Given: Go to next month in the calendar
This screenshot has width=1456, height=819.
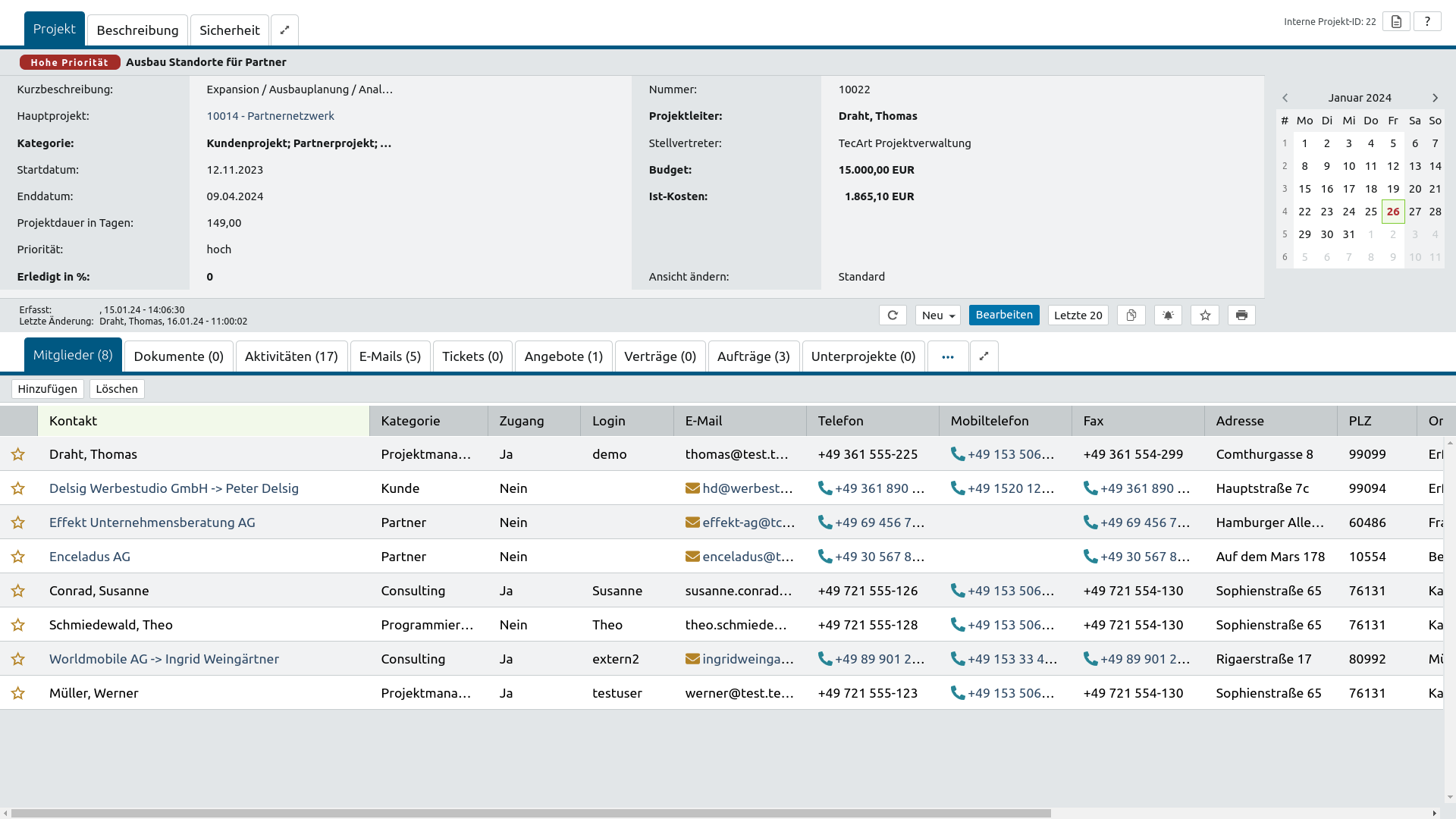Looking at the screenshot, I should 1435,98.
